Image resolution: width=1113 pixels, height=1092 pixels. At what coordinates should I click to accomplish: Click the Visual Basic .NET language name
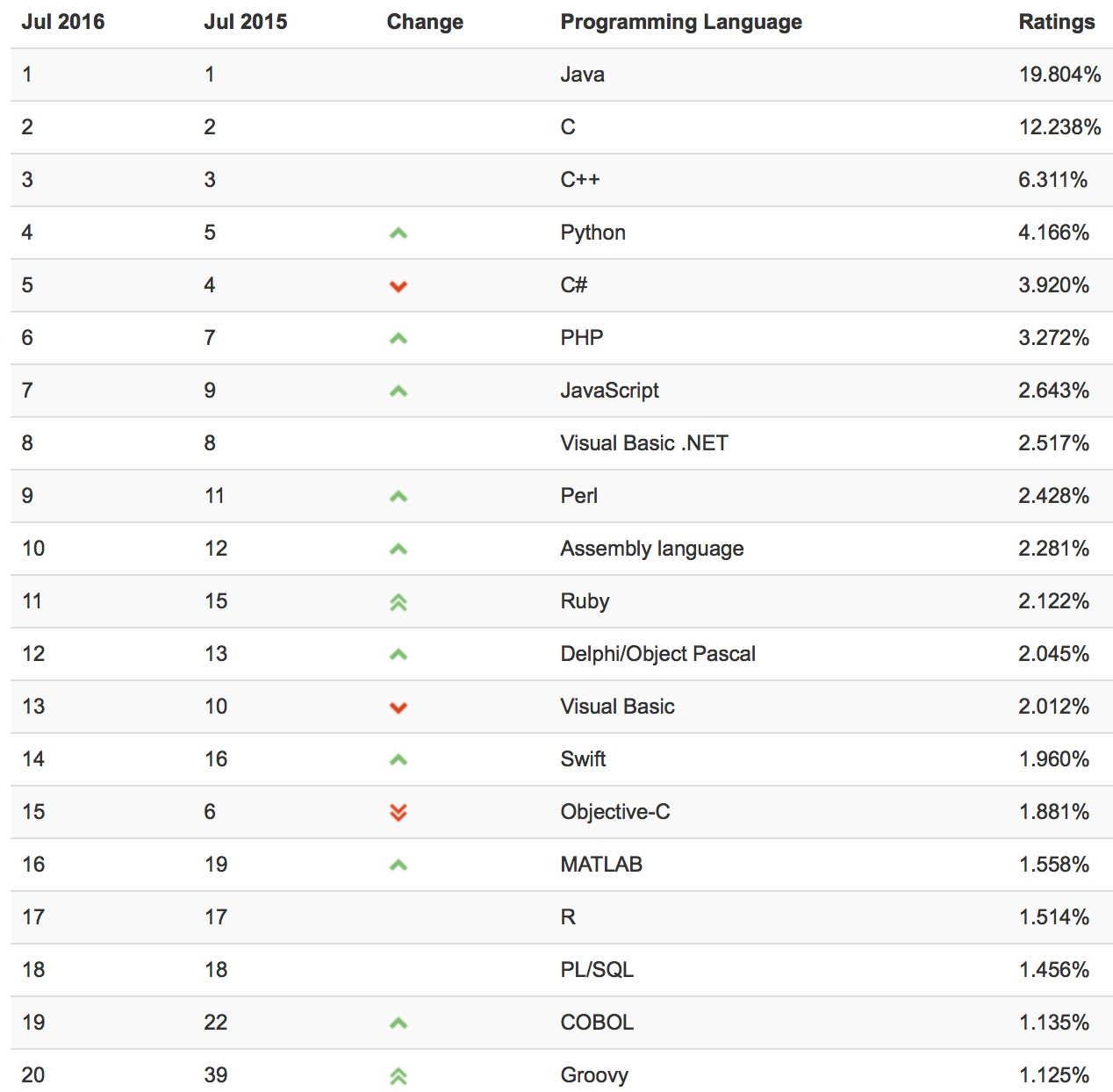(x=644, y=443)
